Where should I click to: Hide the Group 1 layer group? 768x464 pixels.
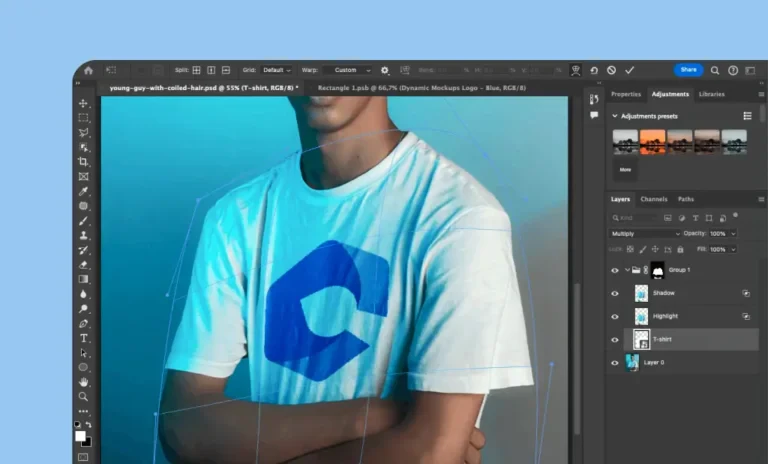pyautogui.click(x=615, y=270)
